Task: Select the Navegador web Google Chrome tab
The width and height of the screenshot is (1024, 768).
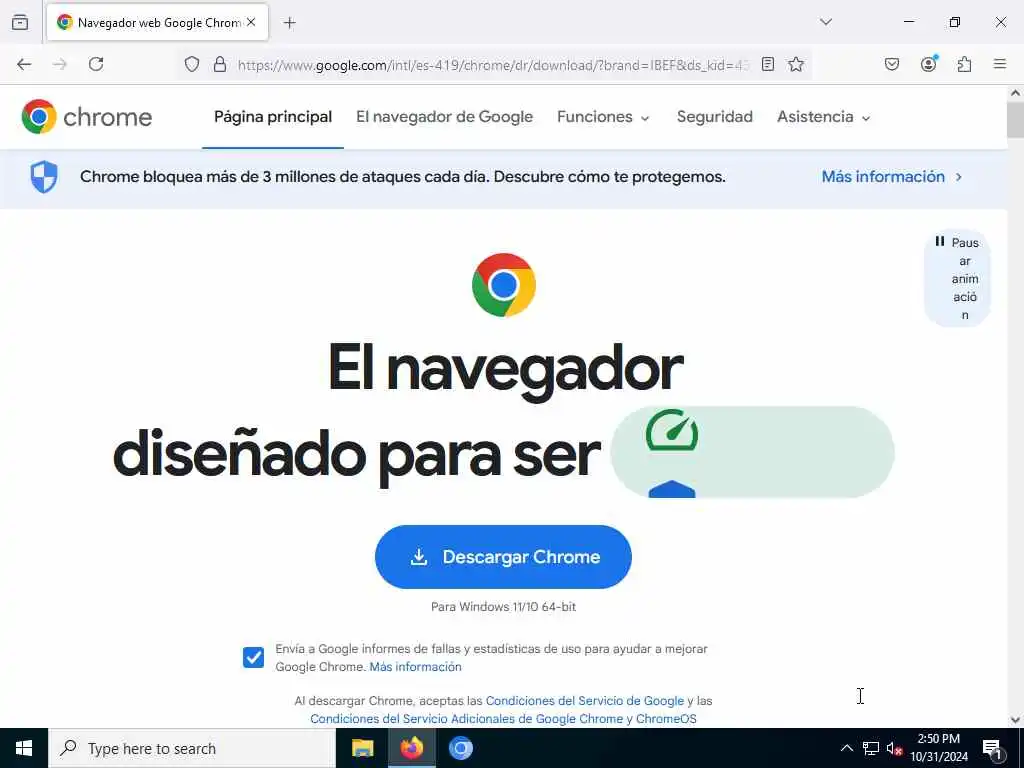Action: tap(157, 22)
